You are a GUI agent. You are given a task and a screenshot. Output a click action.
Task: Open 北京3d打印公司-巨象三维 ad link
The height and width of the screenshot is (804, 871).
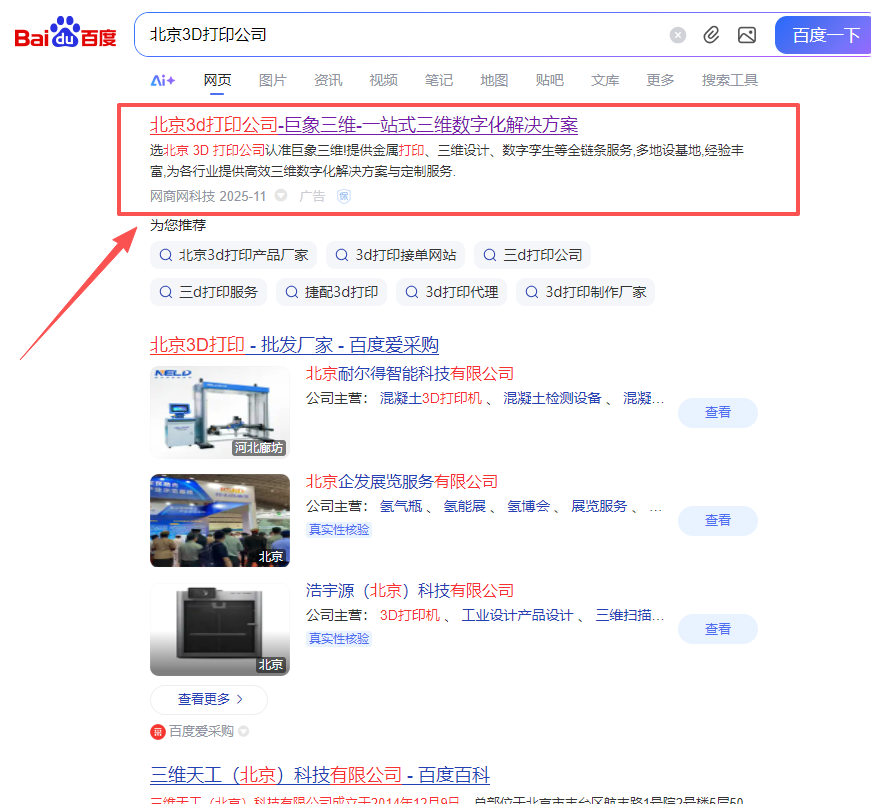pos(364,125)
